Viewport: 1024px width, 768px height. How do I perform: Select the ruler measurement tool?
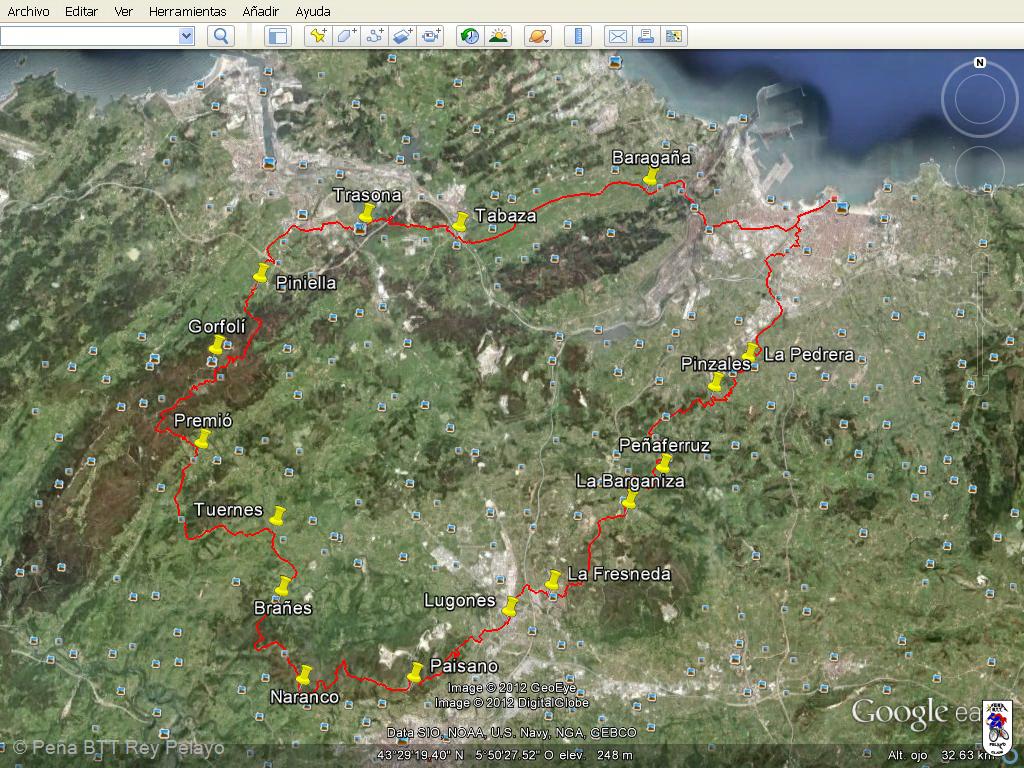[x=577, y=36]
